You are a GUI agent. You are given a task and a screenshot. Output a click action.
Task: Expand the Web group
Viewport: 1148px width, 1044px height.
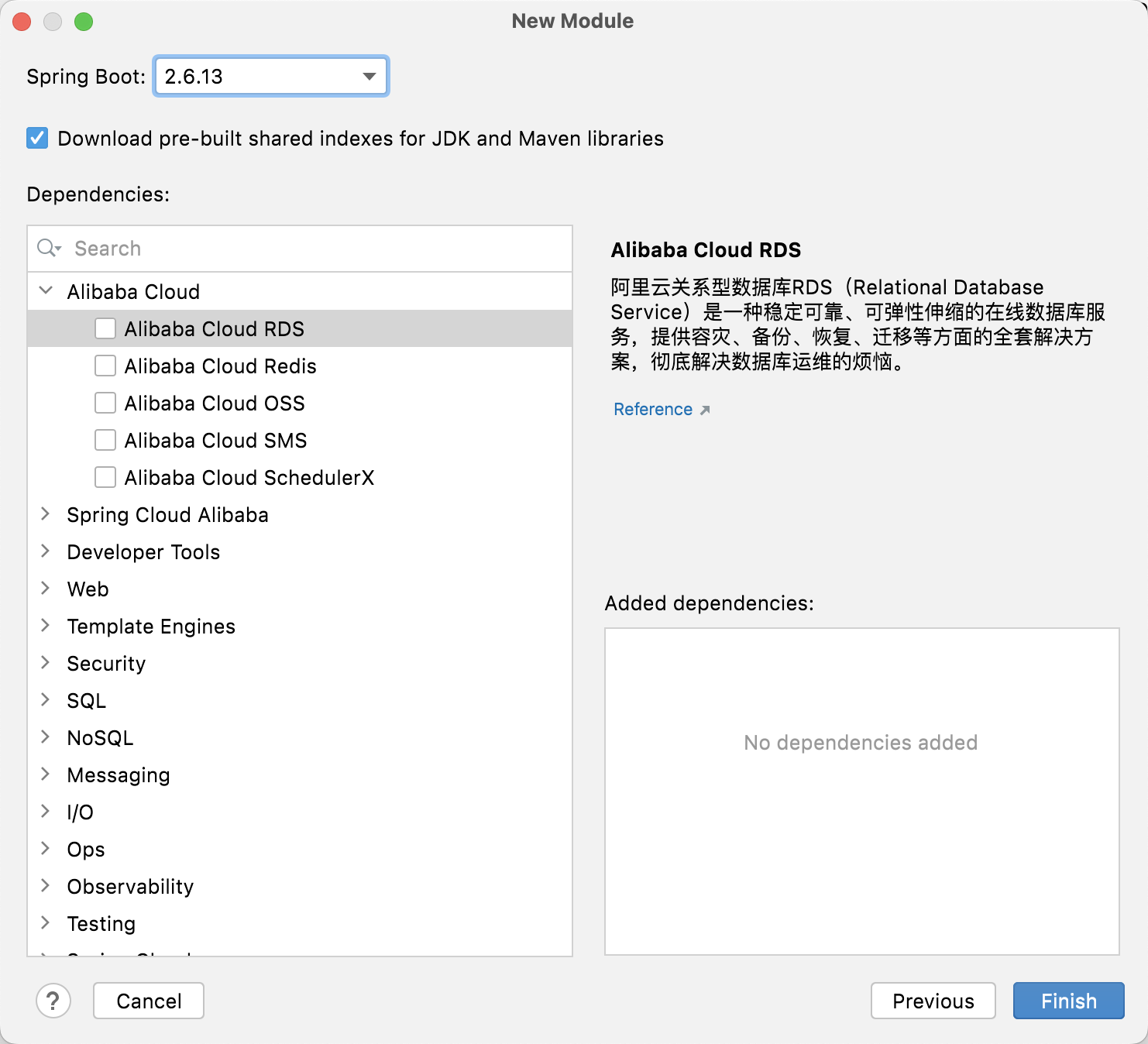point(46,588)
